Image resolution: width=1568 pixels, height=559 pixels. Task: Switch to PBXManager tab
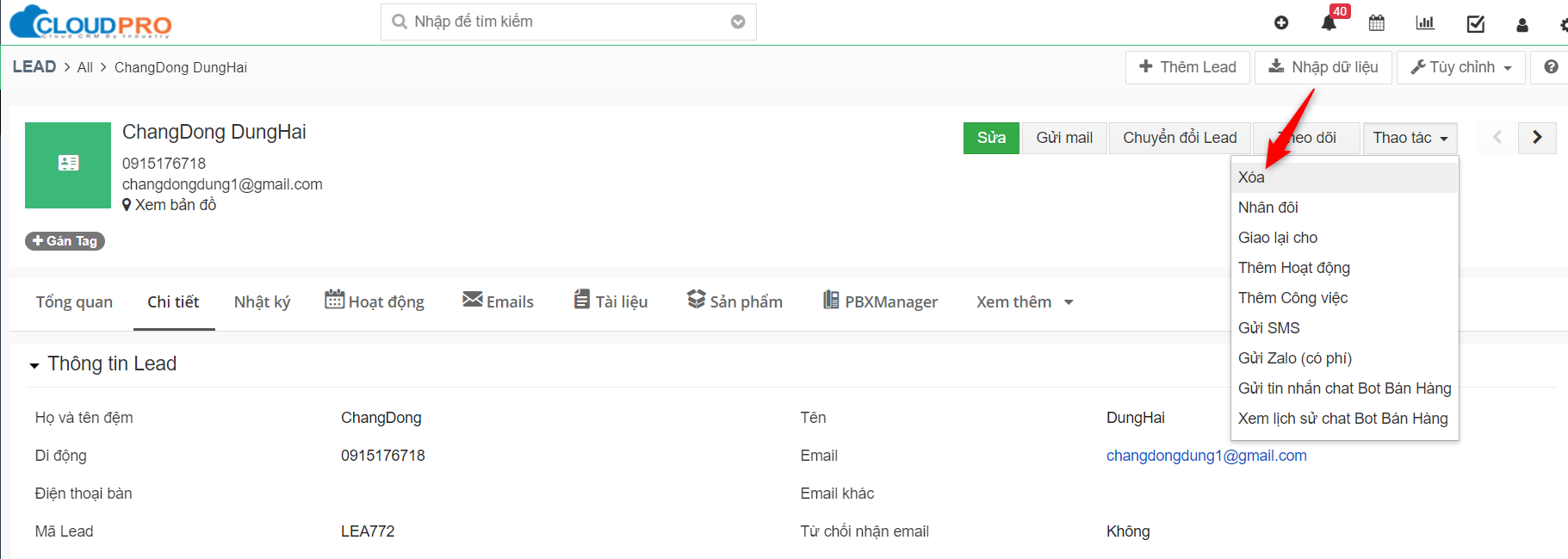pos(880,301)
